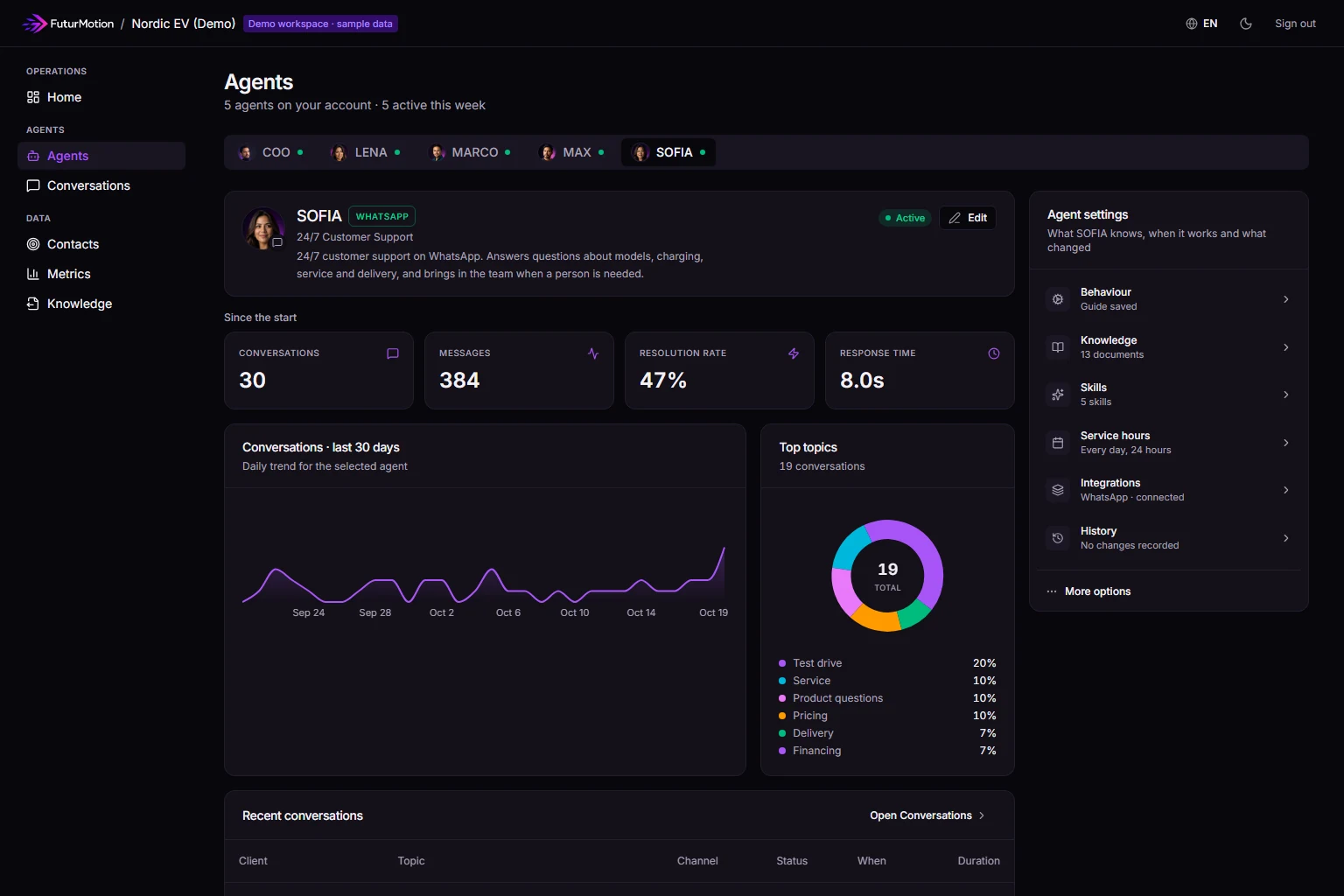
Task: Click Open Conversations link
Action: [x=927, y=815]
